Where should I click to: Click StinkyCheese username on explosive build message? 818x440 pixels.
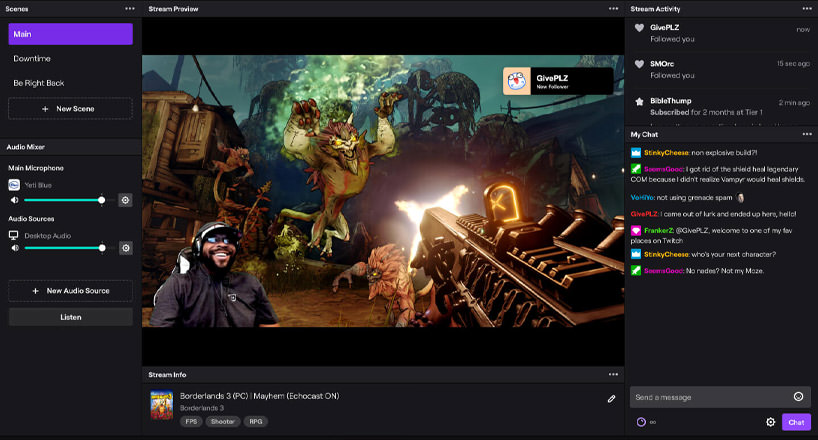666,152
